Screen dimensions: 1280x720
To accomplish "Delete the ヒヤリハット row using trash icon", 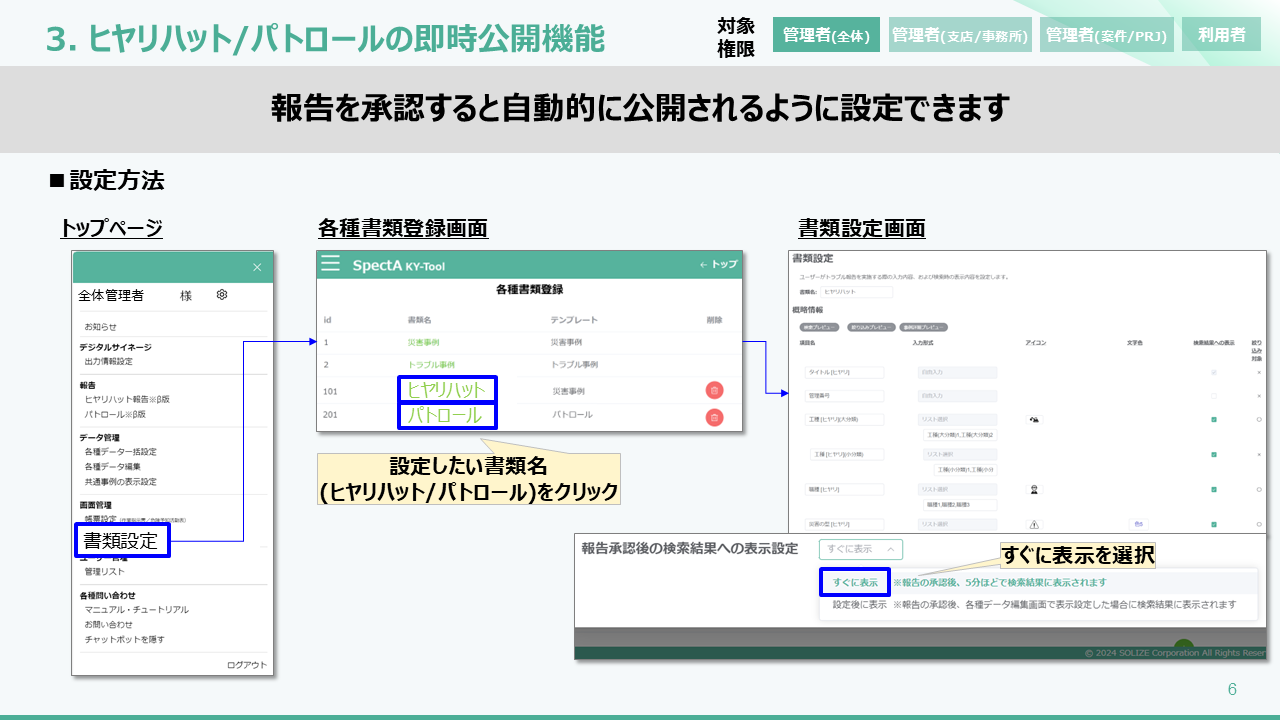I will click(x=714, y=390).
